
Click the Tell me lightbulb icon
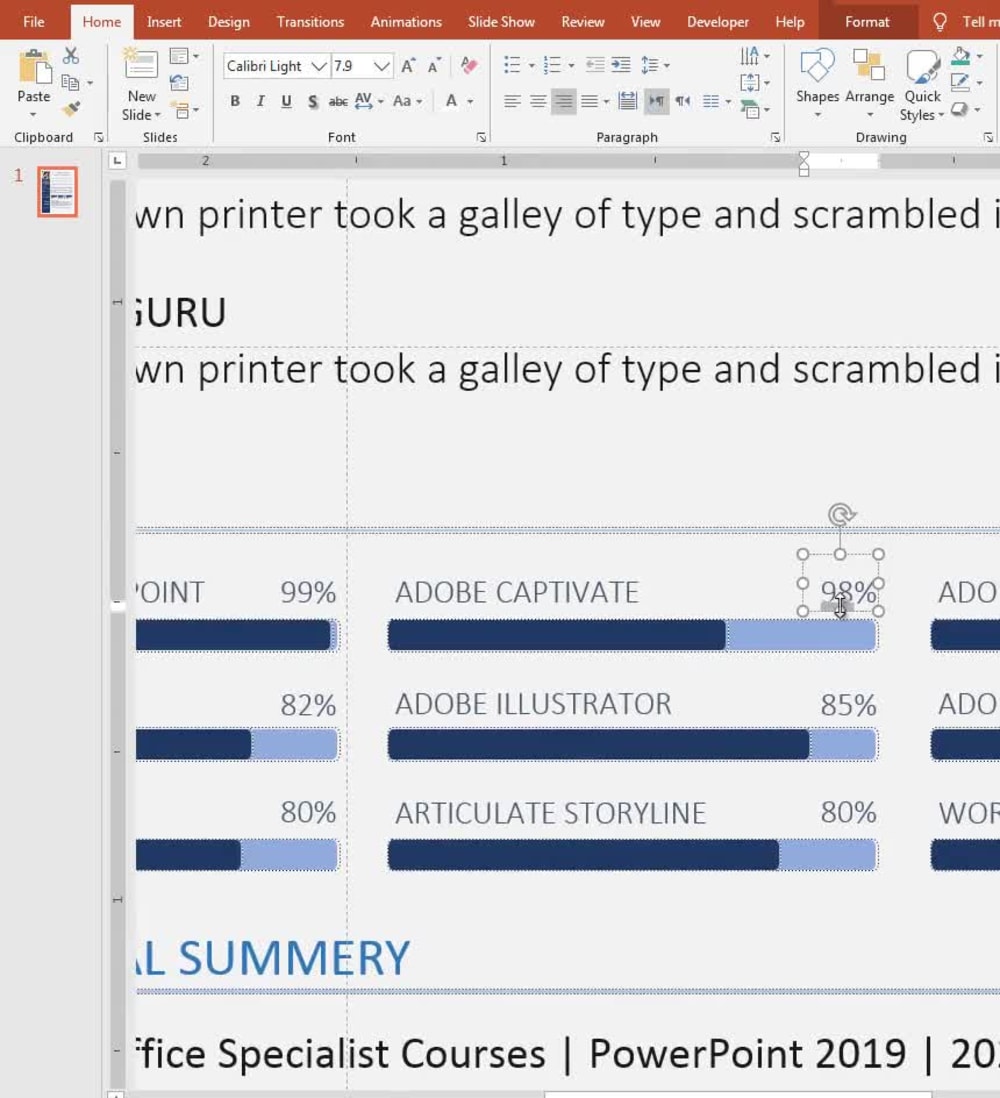[940, 22]
